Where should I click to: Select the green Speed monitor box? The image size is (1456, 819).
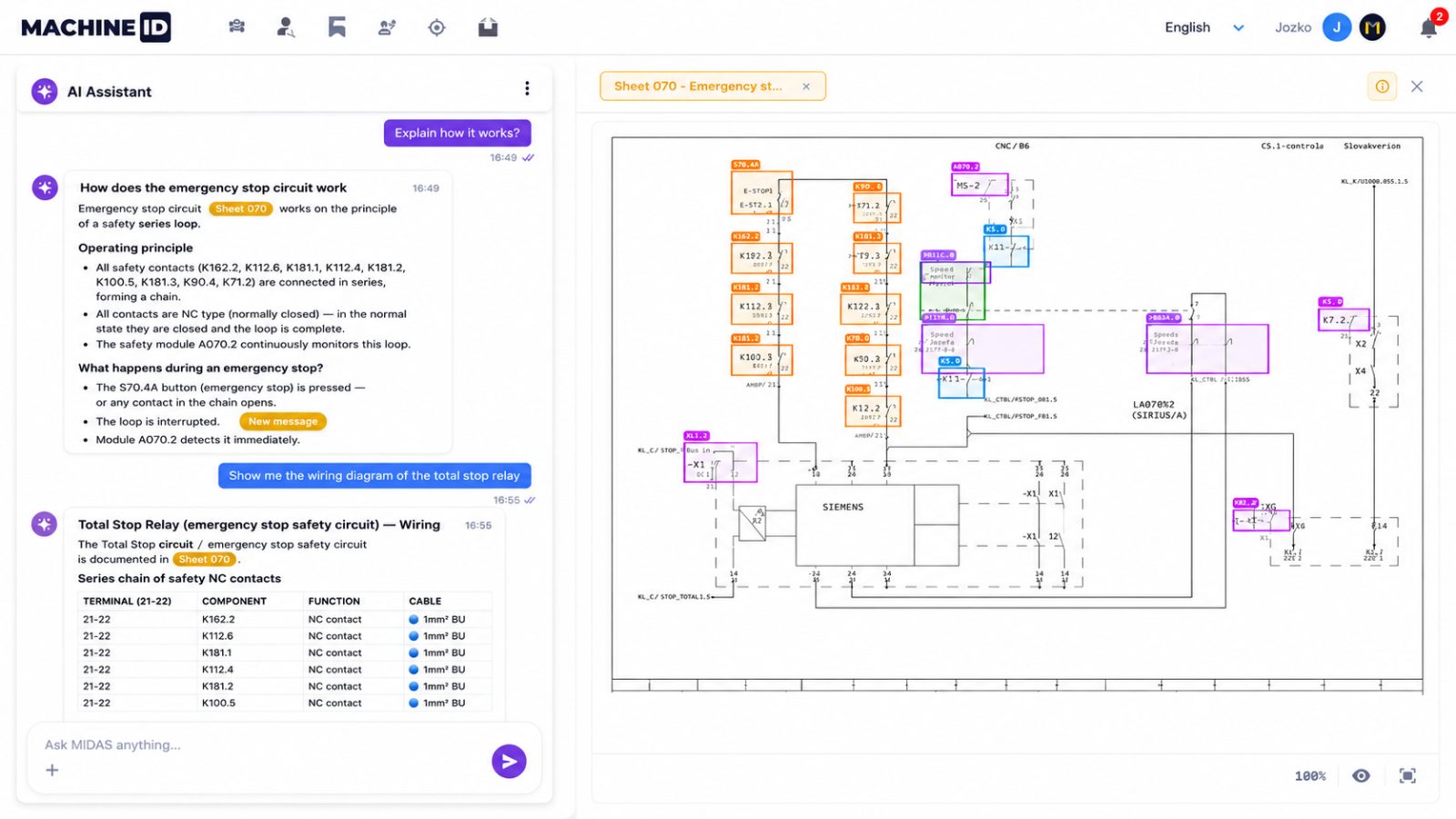tap(953, 291)
